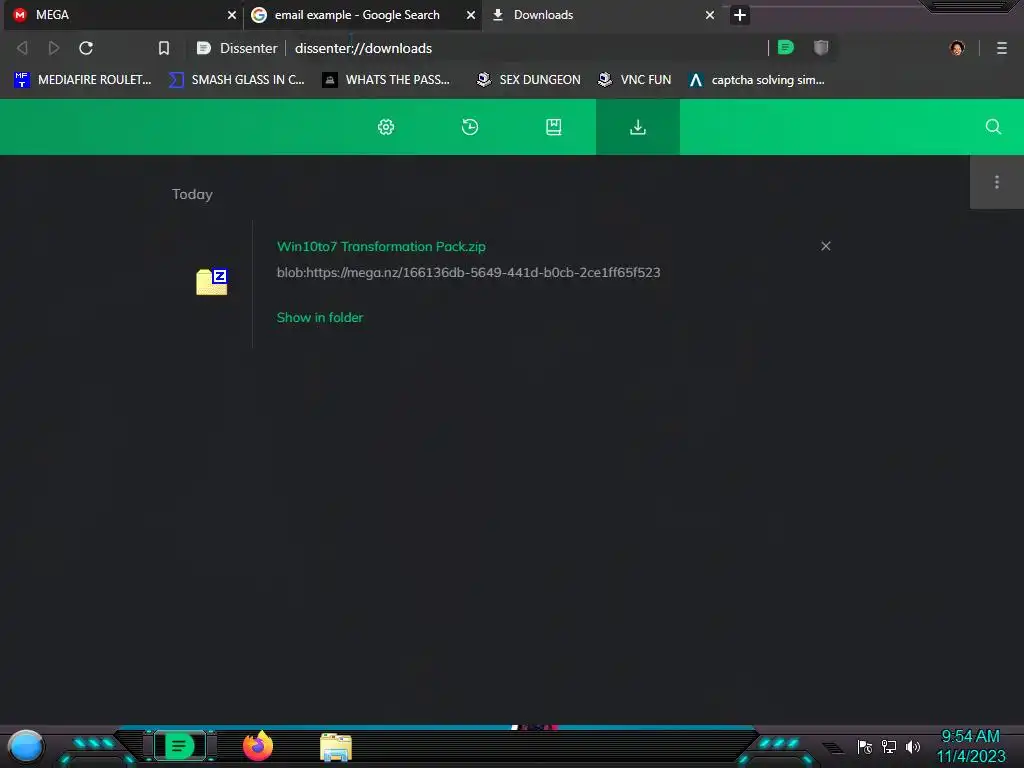Image resolution: width=1024 pixels, height=768 pixels.
Task: Close the MEGA tab
Action: pyautogui.click(x=232, y=15)
